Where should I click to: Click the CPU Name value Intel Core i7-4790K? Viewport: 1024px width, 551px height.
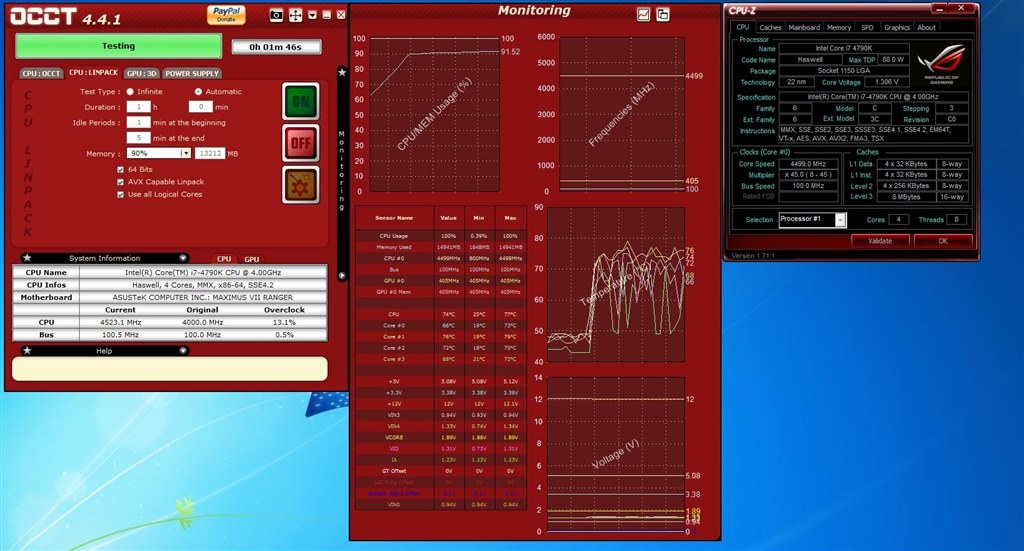[203, 272]
